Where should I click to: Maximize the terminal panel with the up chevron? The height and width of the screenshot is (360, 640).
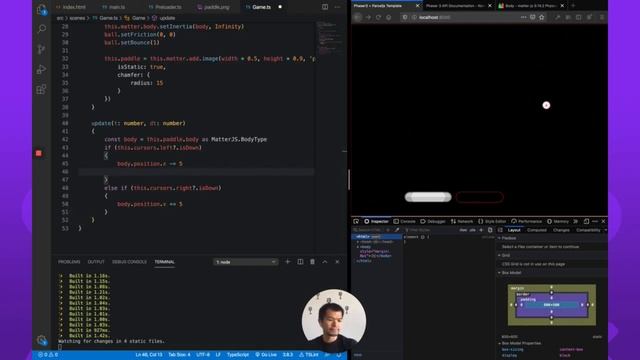pos(325,262)
